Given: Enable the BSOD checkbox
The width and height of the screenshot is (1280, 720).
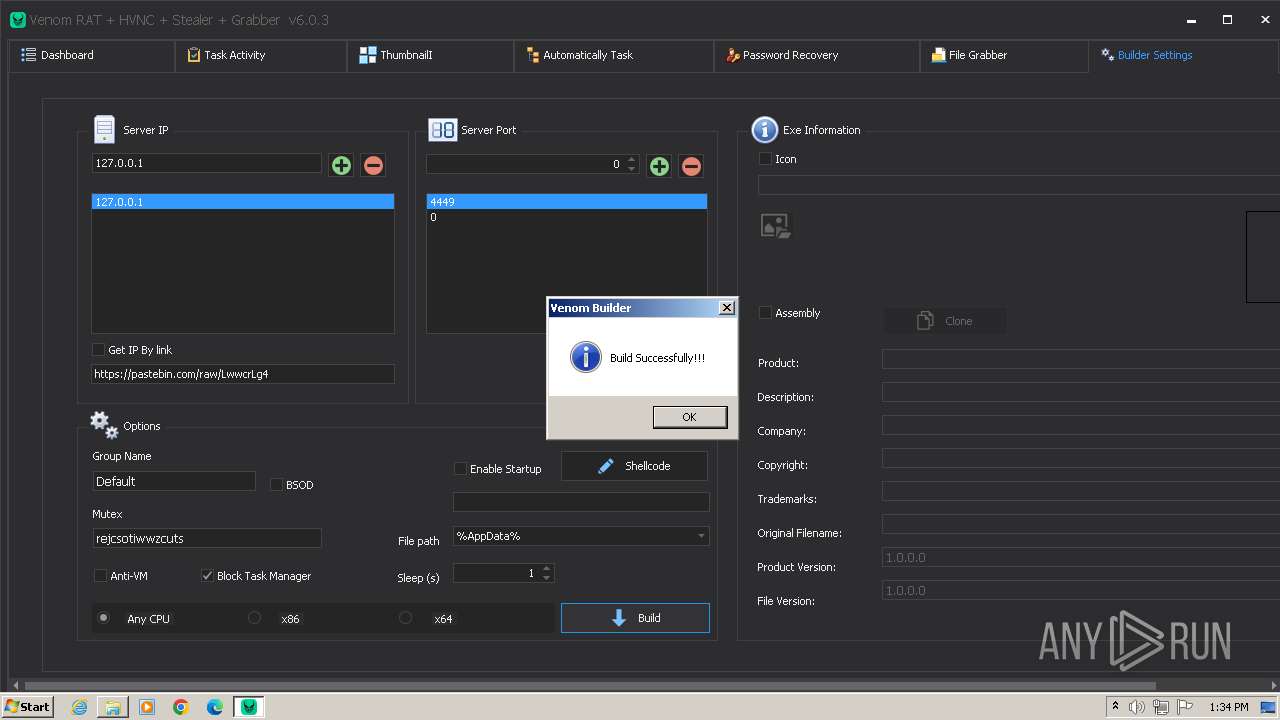Looking at the screenshot, I should (x=277, y=484).
